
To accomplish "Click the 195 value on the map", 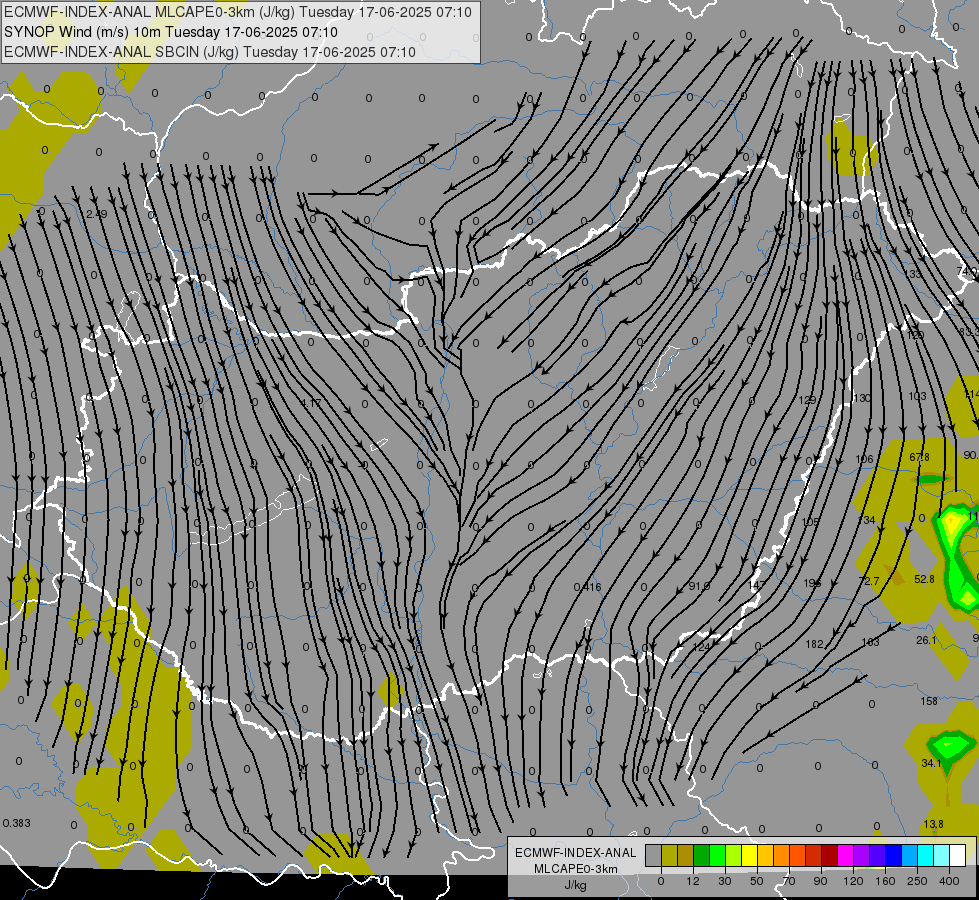I will [x=812, y=583].
